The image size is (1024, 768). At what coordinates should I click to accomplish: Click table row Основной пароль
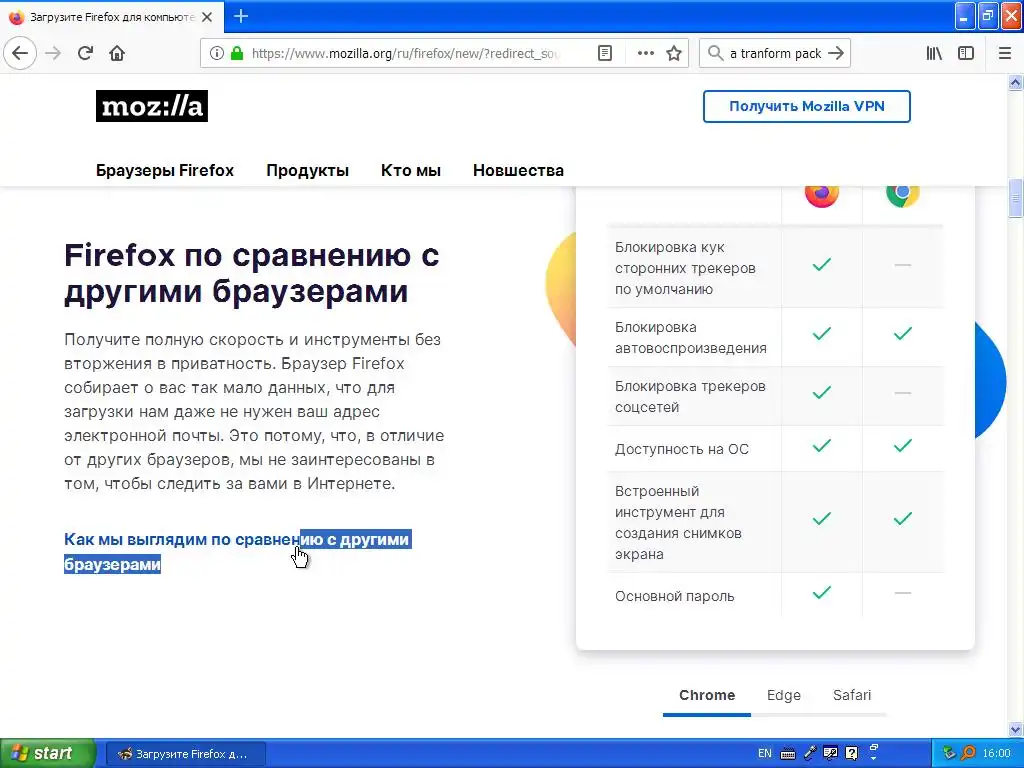[775, 596]
